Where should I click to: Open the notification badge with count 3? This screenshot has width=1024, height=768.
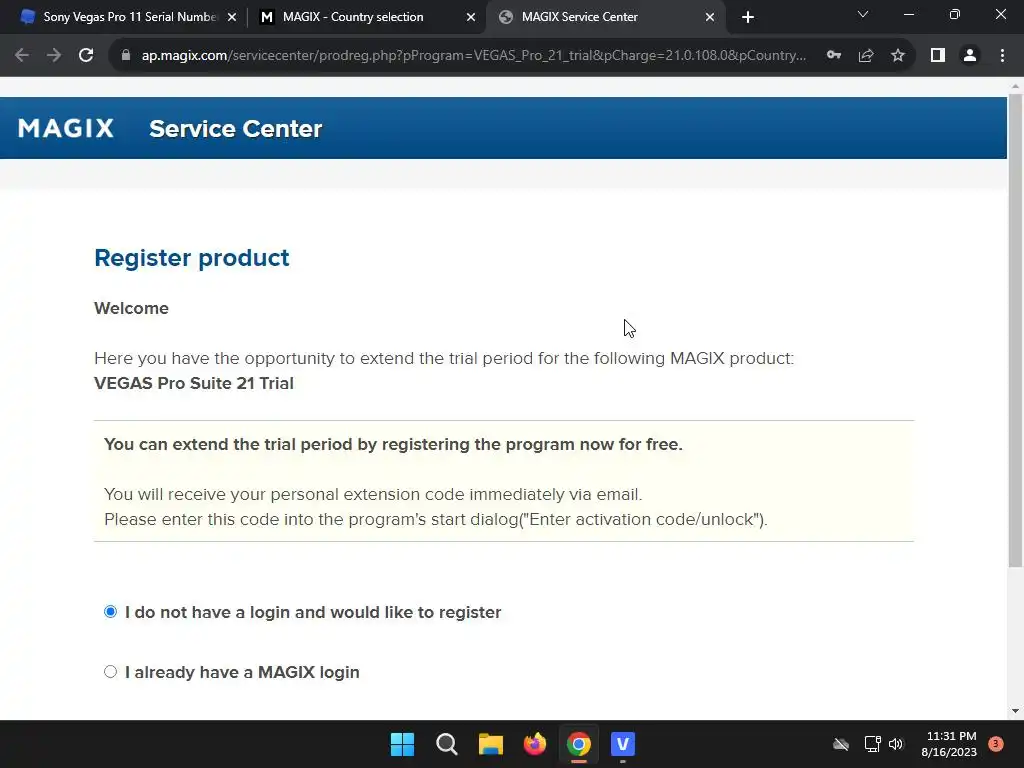click(x=996, y=744)
